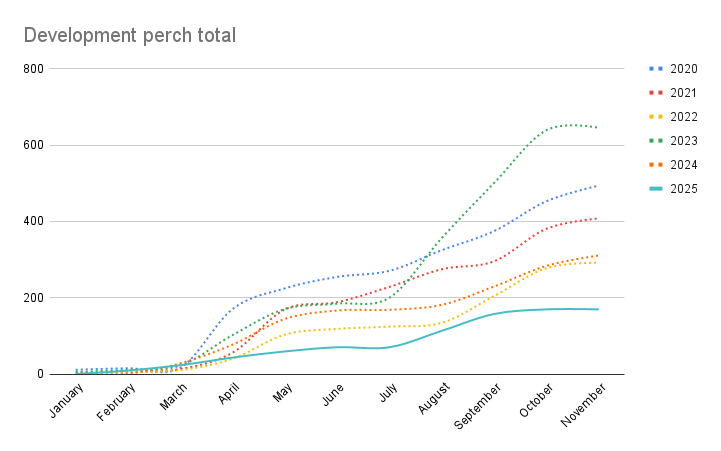
Task: Select the 2020 legend label
Action: (685, 69)
